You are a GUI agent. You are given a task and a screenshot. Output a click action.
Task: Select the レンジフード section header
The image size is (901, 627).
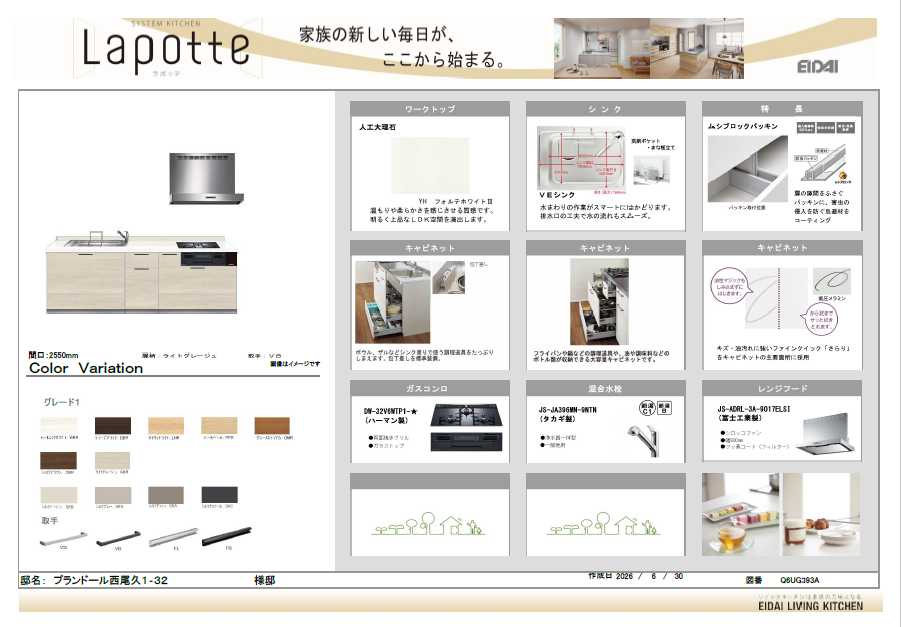781,388
